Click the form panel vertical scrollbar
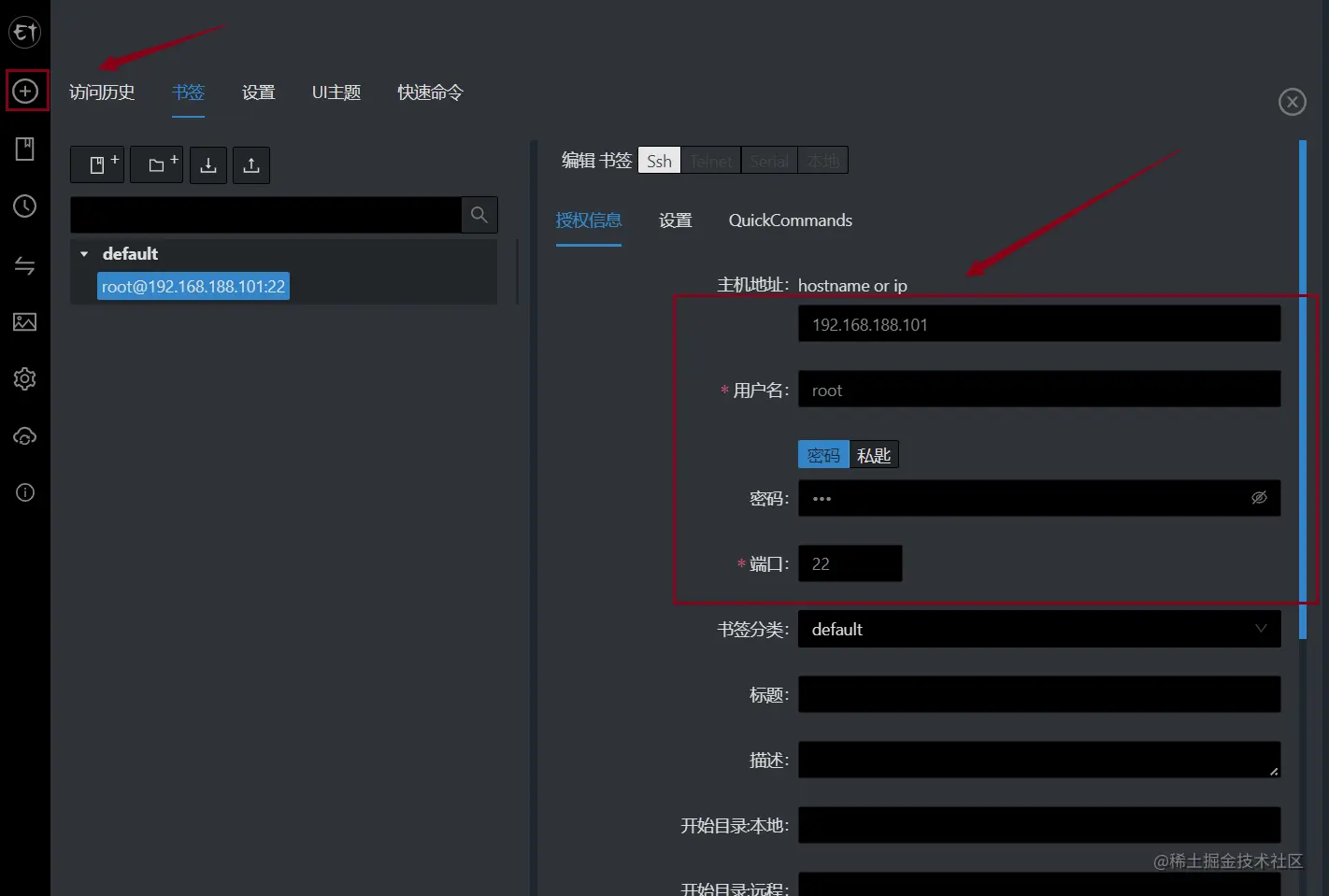 tap(1303, 390)
